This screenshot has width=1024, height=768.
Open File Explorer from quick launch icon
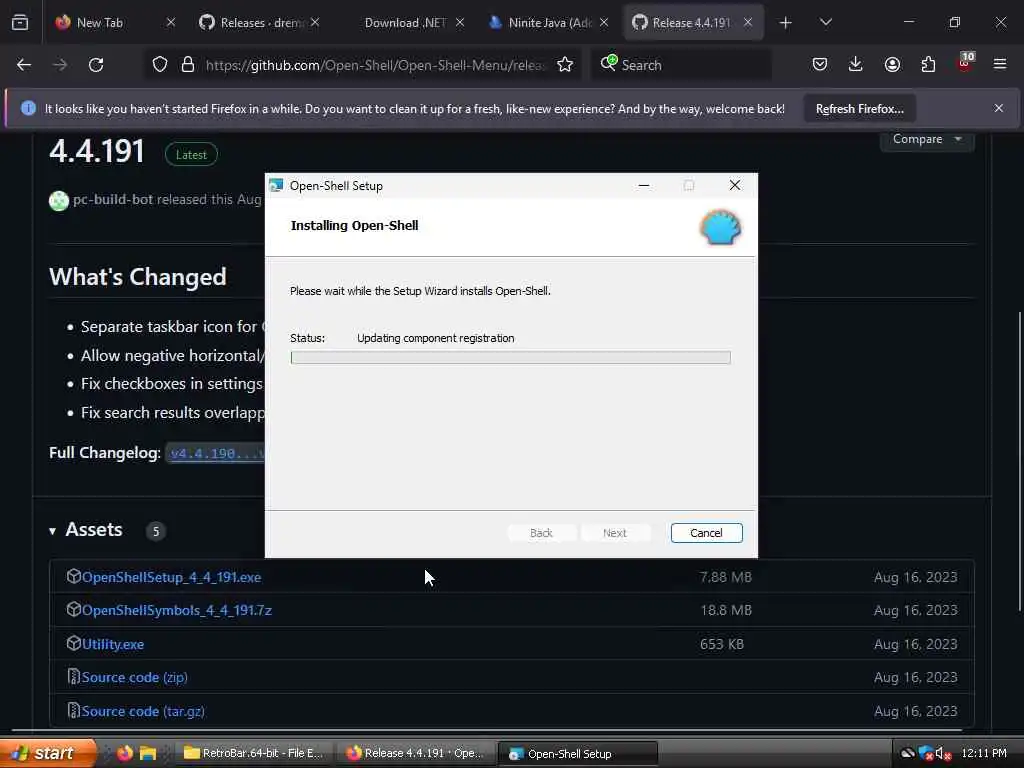(x=148, y=753)
